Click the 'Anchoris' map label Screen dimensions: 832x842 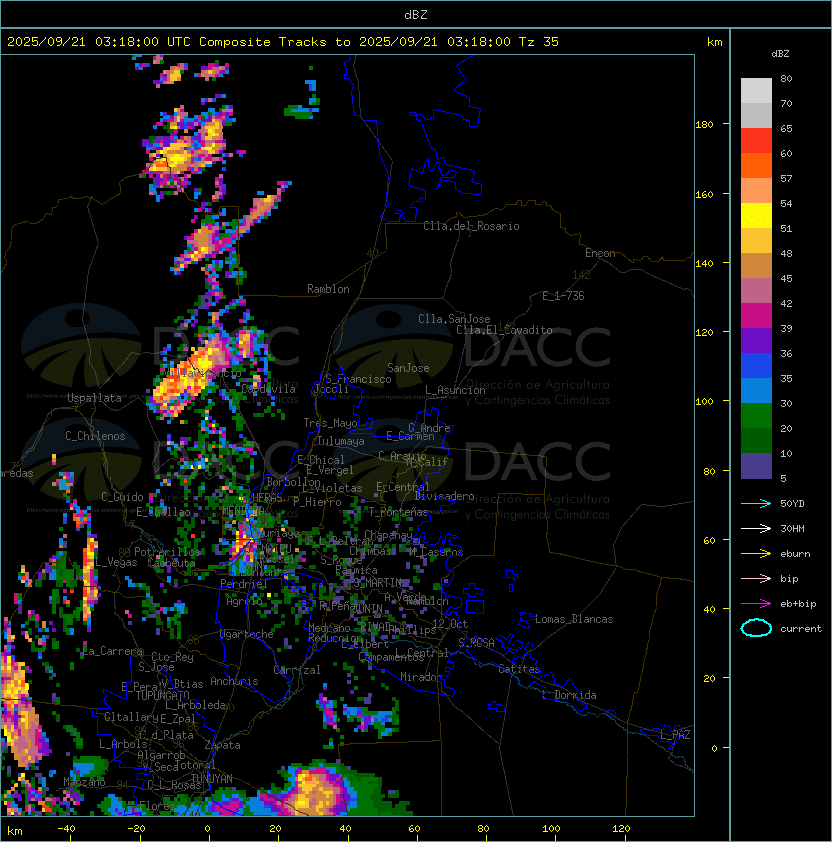(234, 681)
